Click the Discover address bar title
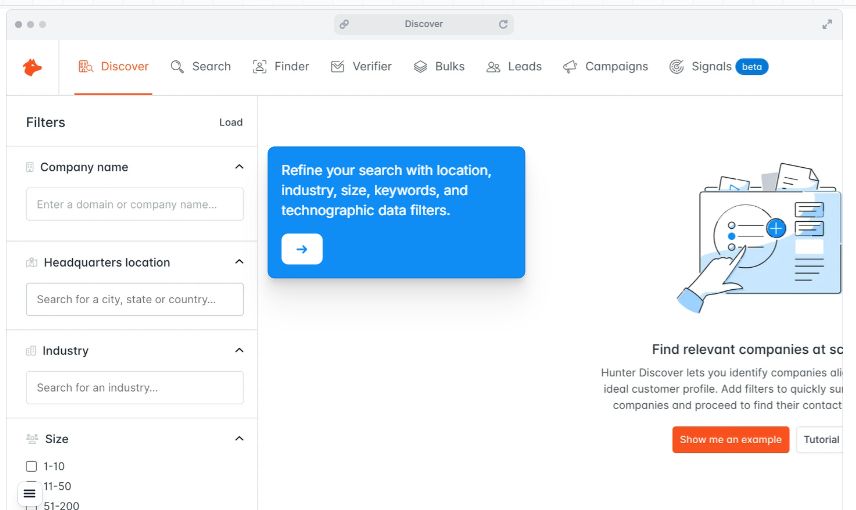Screen dimensions: 856x510 coord(424,24)
